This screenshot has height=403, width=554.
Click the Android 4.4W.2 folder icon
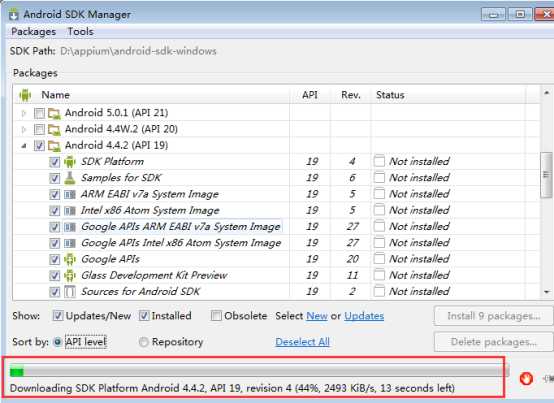(x=54, y=130)
